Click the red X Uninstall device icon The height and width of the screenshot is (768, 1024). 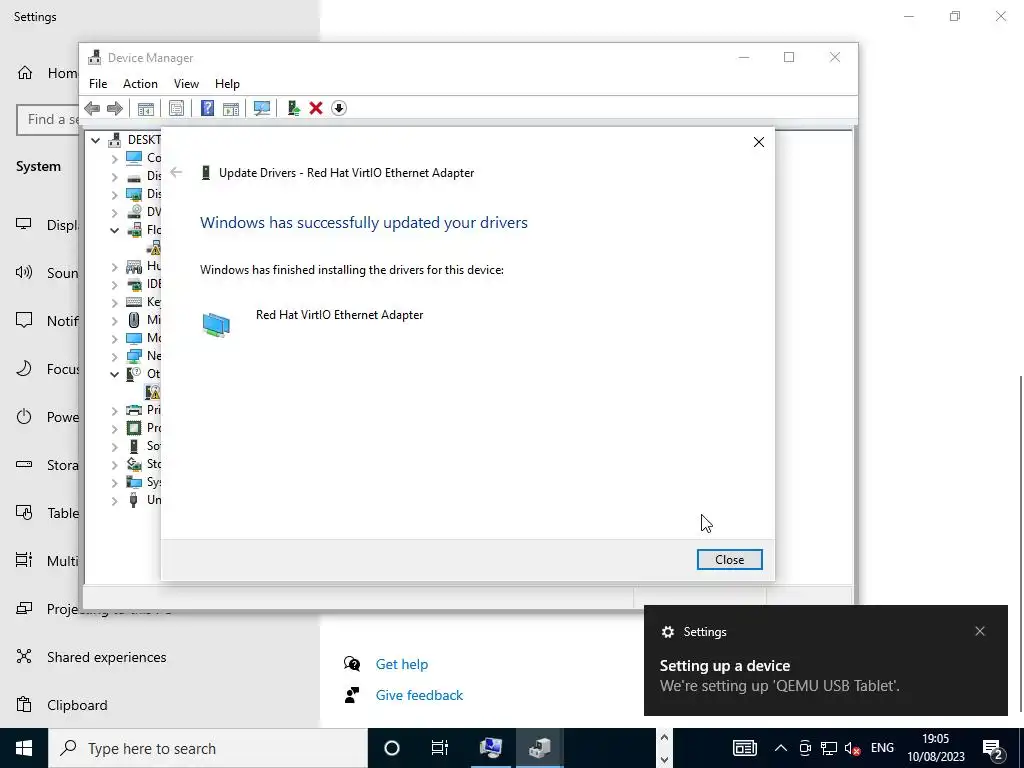(316, 108)
